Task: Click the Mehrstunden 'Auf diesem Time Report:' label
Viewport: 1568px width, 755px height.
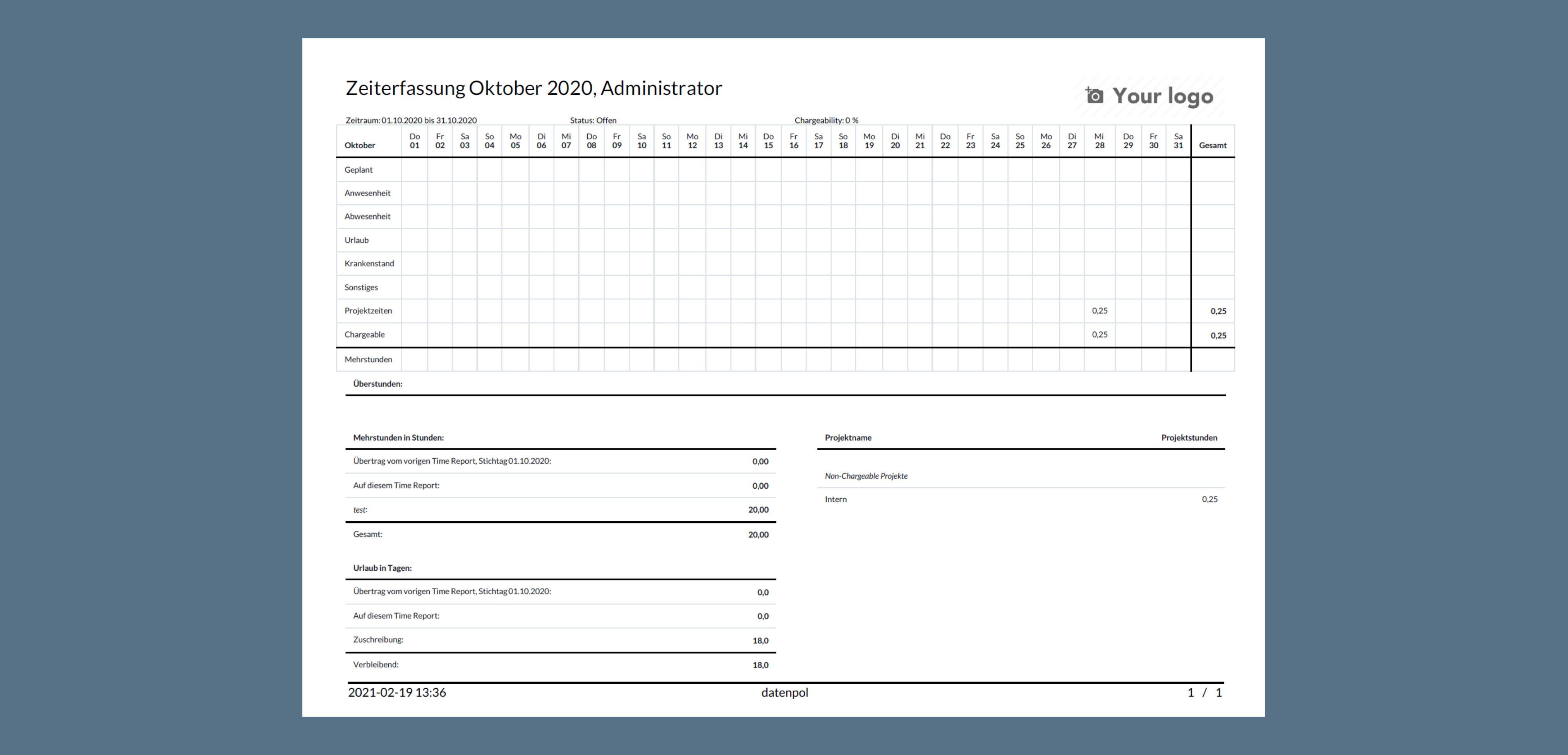Action: point(396,485)
